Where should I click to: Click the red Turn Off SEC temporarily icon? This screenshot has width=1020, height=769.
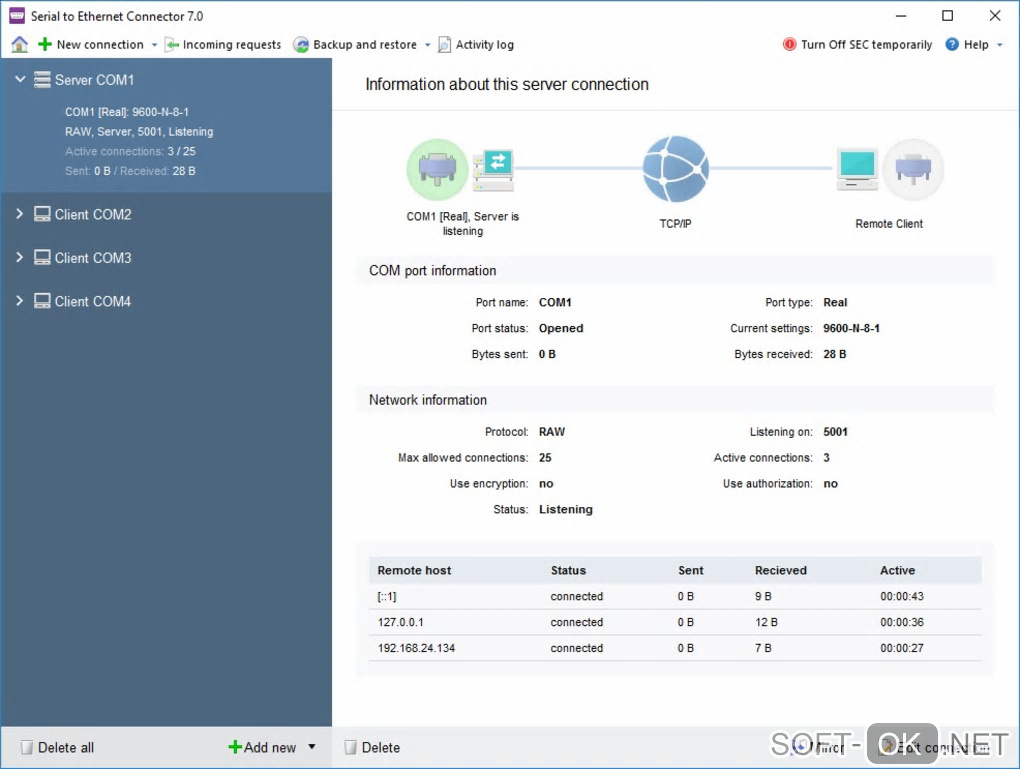789,44
